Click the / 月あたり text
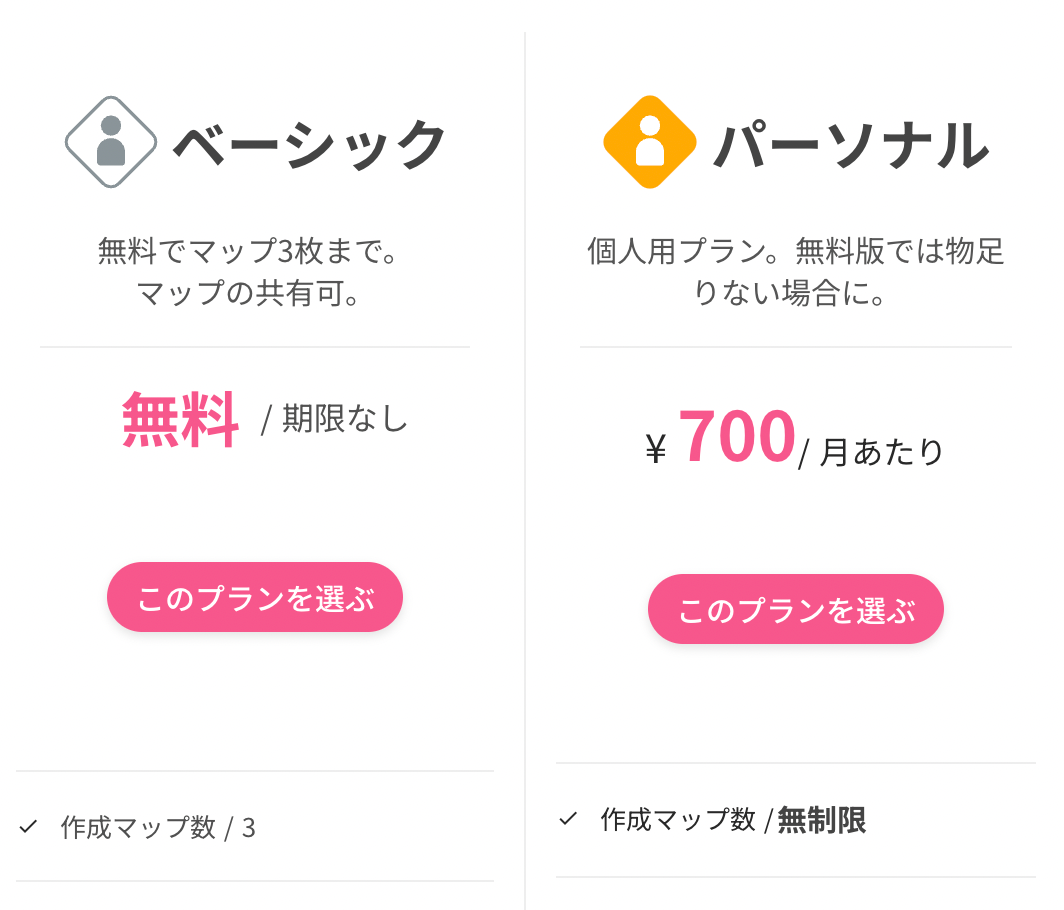The width and height of the screenshot is (1064, 910). 871,452
